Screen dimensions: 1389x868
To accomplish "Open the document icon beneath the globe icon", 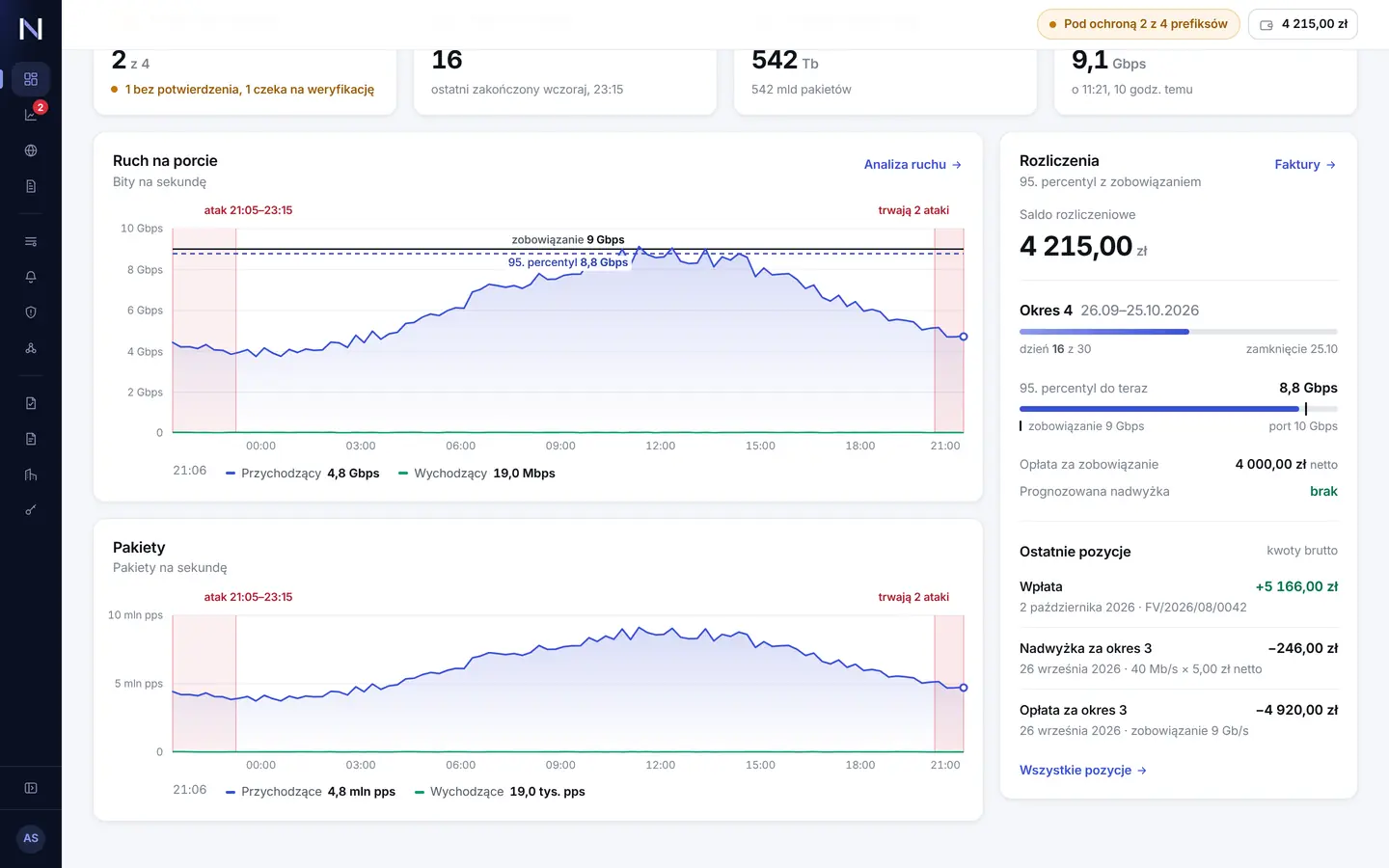I will 31,186.
